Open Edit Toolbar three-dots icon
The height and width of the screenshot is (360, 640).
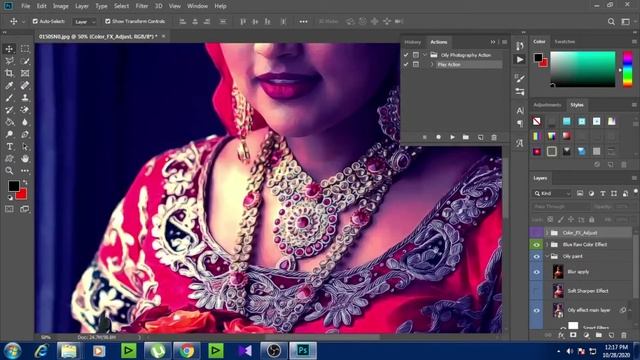coord(25,171)
